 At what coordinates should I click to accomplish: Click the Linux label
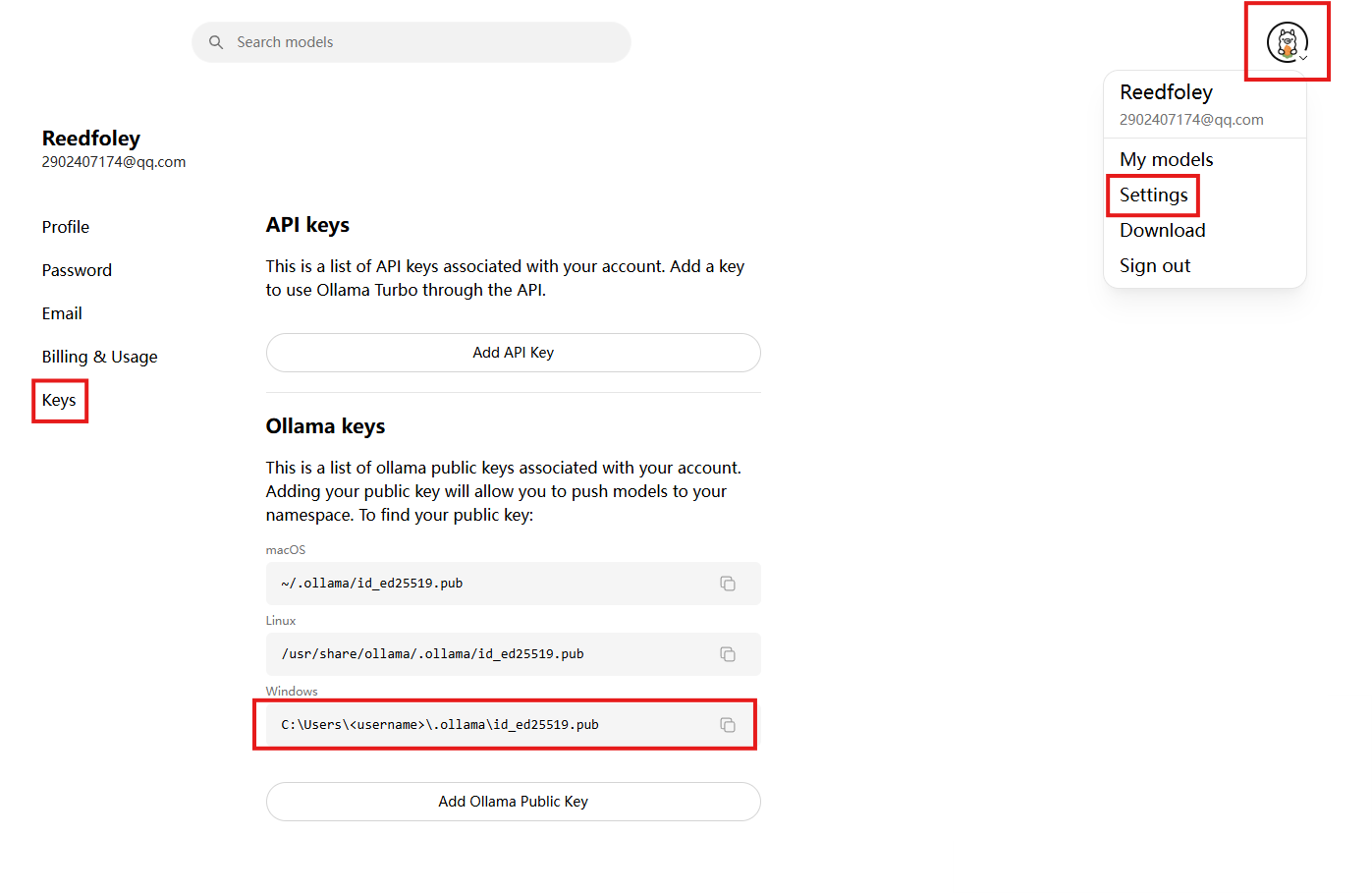281,621
